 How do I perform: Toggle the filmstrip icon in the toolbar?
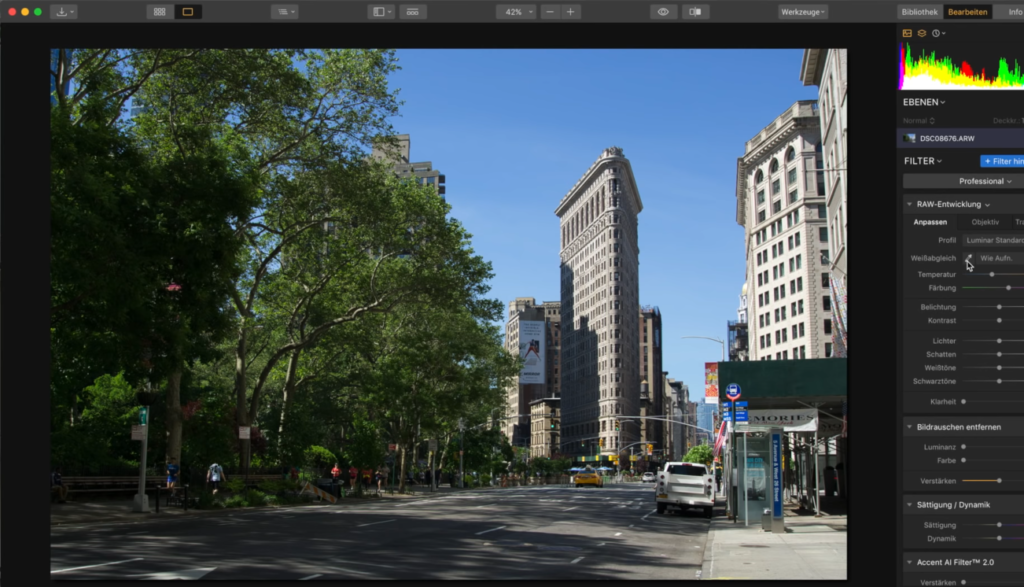coord(411,11)
